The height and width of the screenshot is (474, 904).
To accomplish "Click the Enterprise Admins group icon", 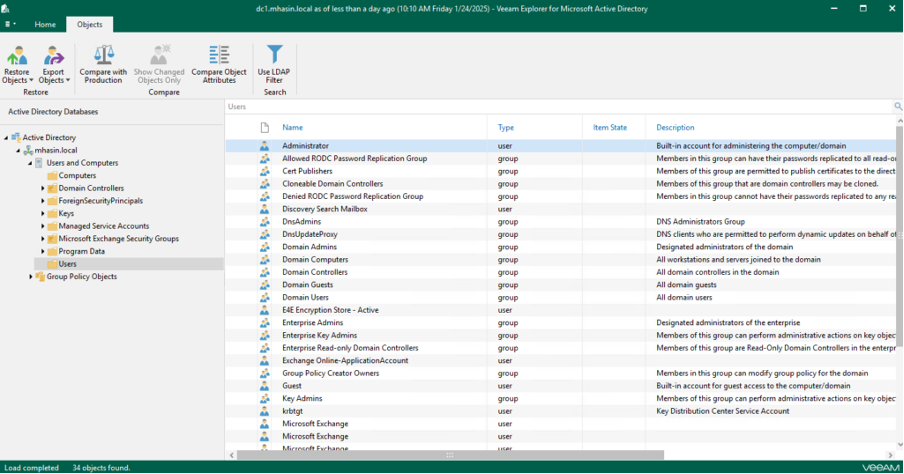I will tap(264, 322).
